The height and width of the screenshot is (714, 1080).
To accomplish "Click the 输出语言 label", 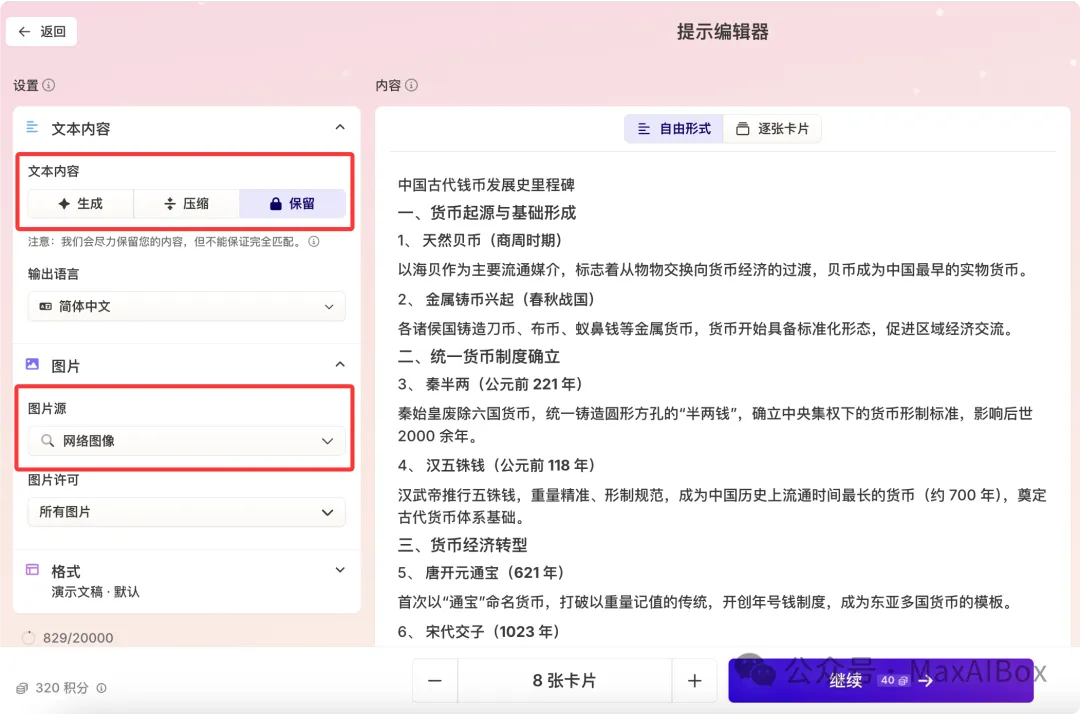I will pyautogui.click(x=54, y=274).
